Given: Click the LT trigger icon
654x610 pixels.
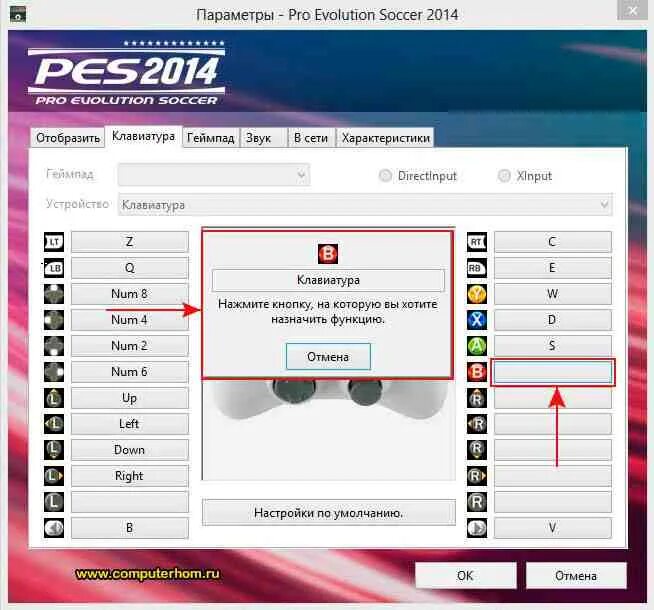Looking at the screenshot, I should pos(54,242).
